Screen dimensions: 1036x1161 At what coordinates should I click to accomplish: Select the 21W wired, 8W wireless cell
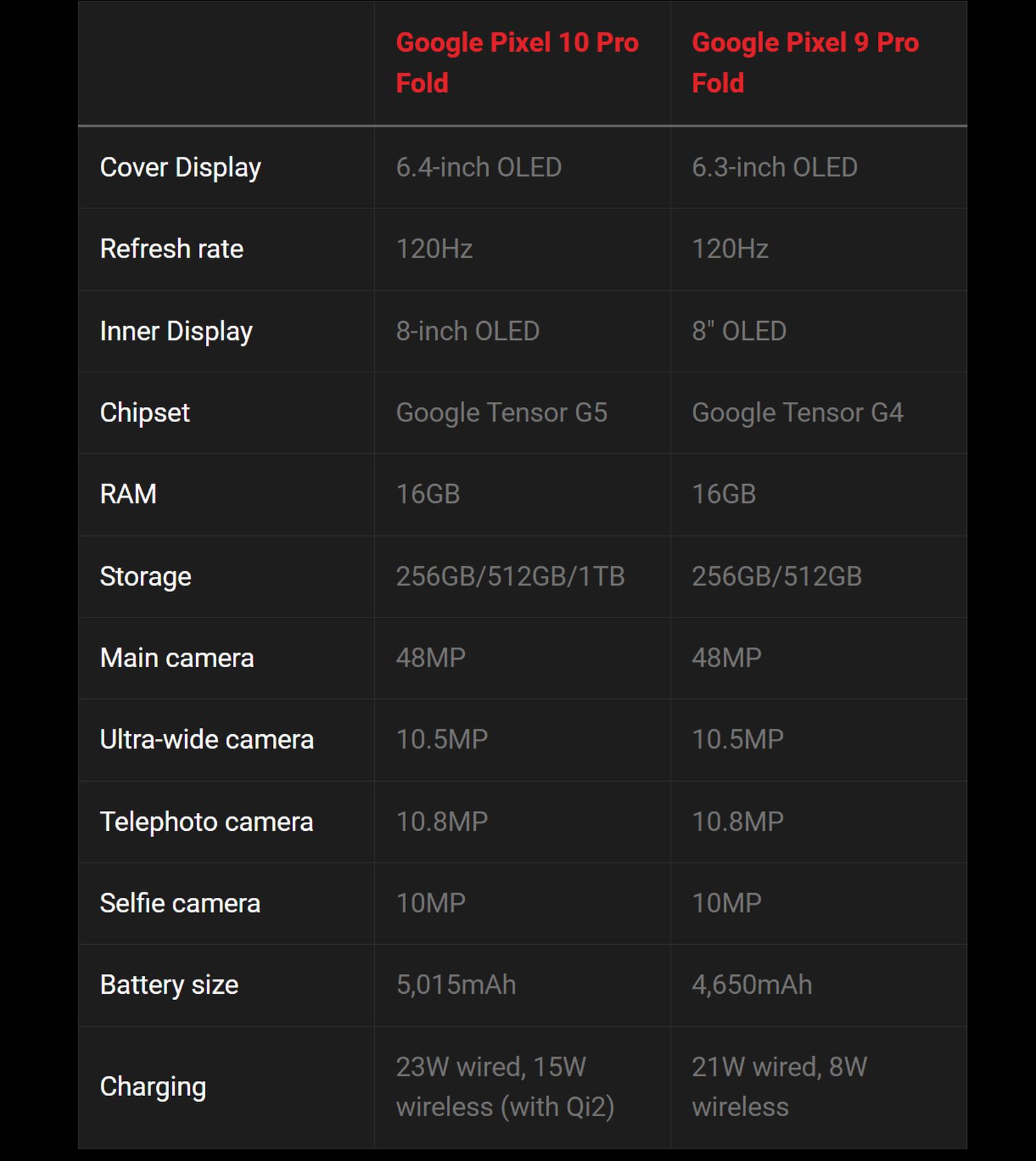(779, 1087)
